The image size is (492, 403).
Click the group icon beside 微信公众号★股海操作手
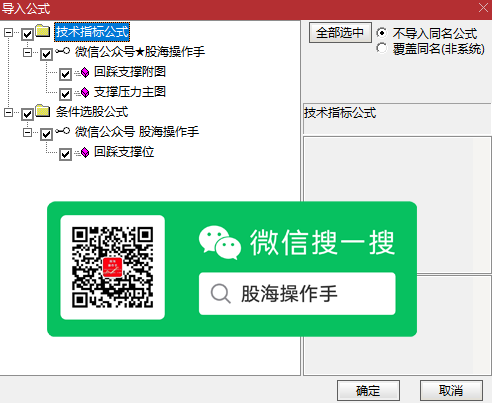coord(62,51)
